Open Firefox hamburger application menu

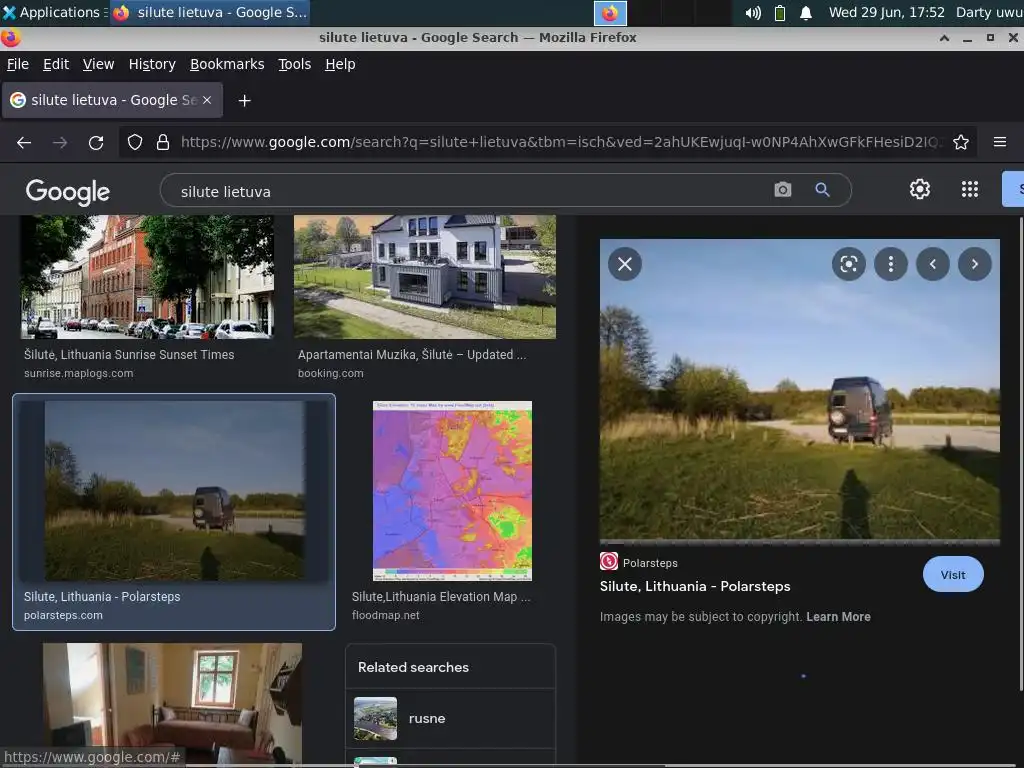tap(1000, 142)
